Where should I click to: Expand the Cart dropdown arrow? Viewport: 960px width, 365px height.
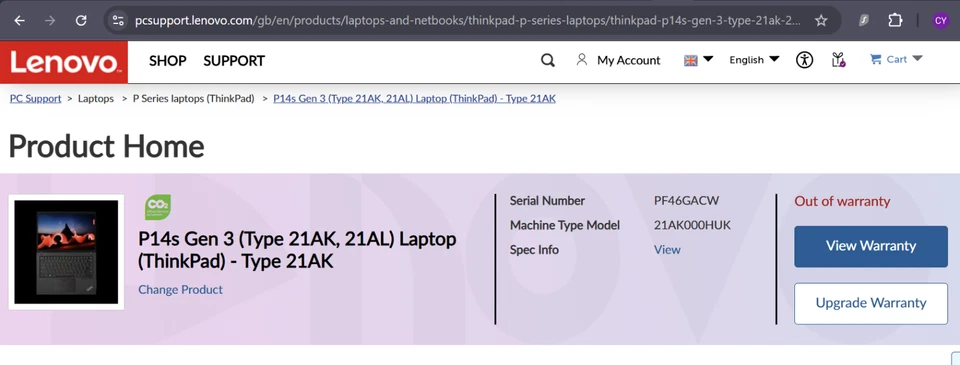point(917,59)
